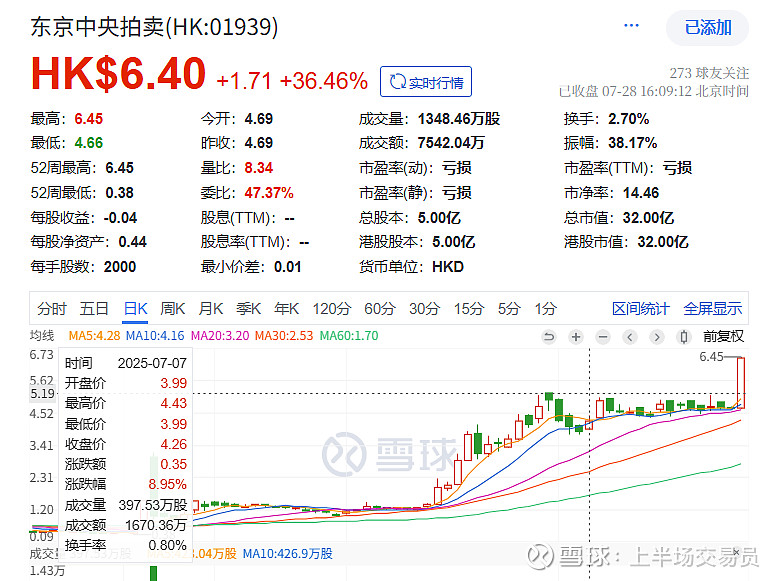Image resolution: width=783 pixels, height=581 pixels.
Task: Click the MA60:1.70 moving average label
Action: (x=349, y=336)
